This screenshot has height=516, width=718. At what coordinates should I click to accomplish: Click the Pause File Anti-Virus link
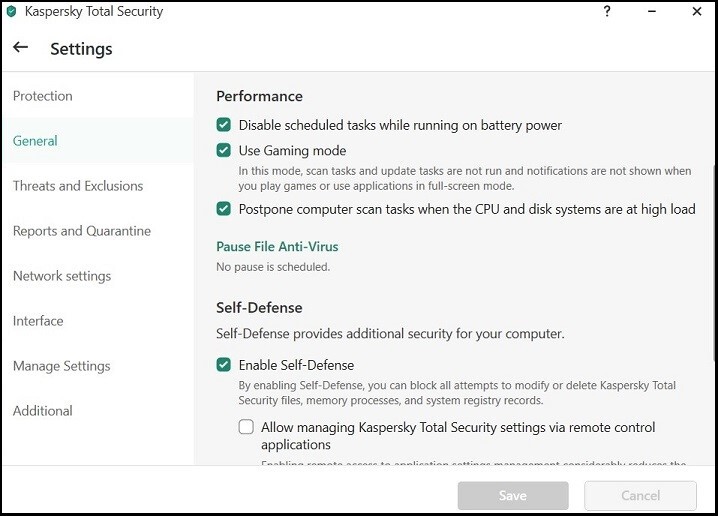point(277,247)
